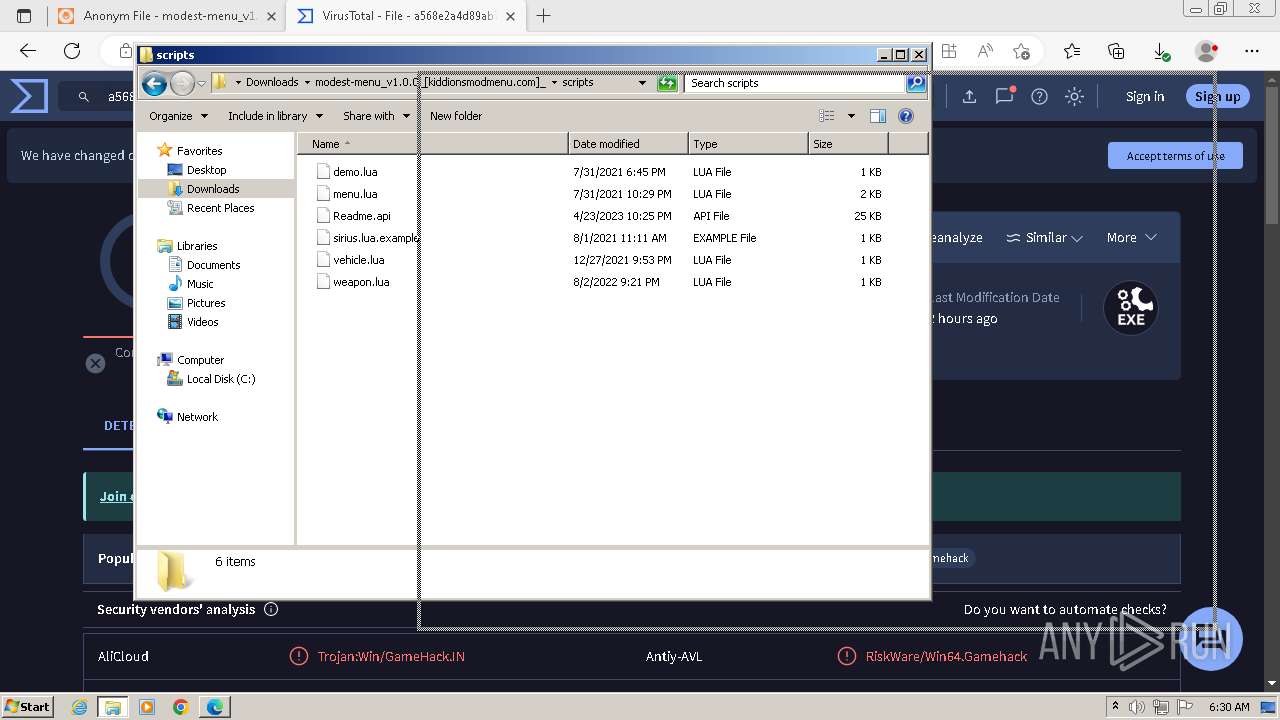
Task: Click VirusTotal Sign in link
Action: [1145, 96]
